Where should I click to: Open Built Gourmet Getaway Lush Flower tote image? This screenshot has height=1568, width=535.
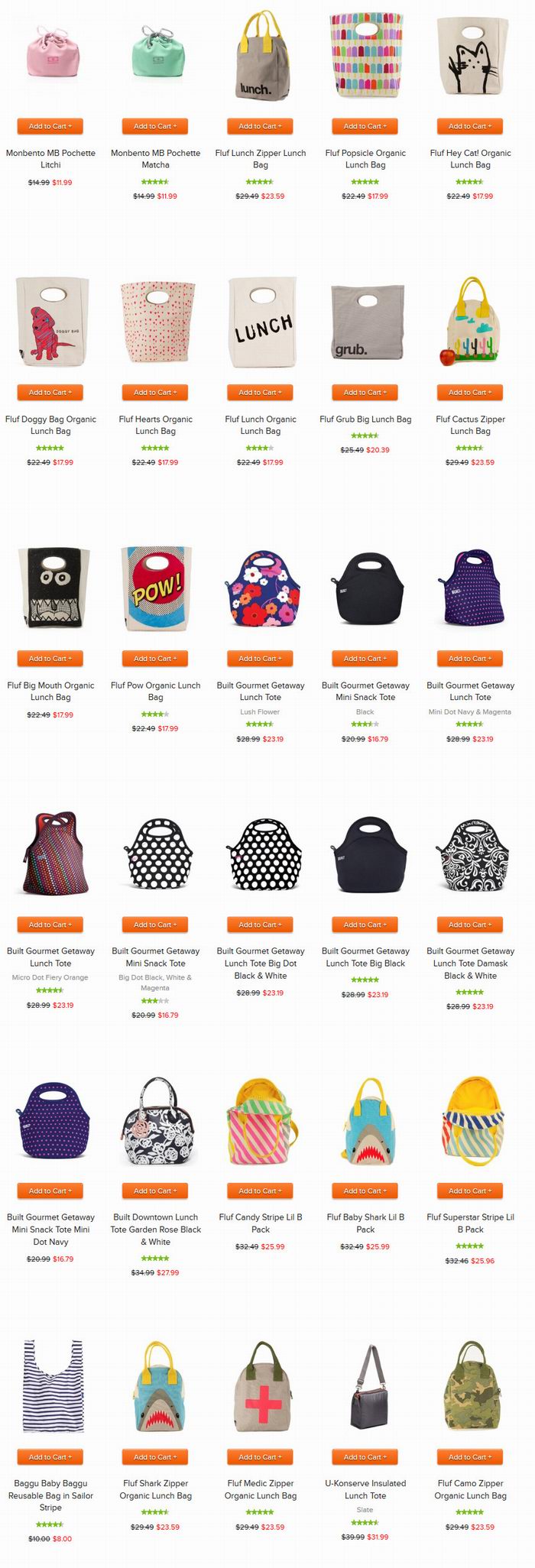click(x=261, y=588)
